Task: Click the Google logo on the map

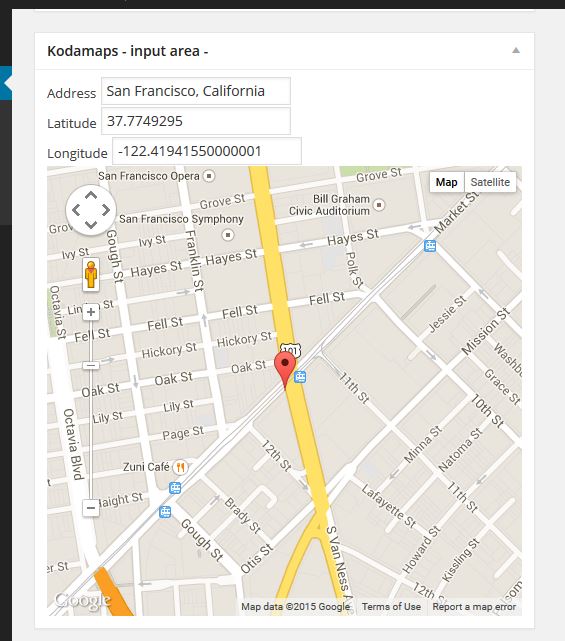Action: click(83, 600)
